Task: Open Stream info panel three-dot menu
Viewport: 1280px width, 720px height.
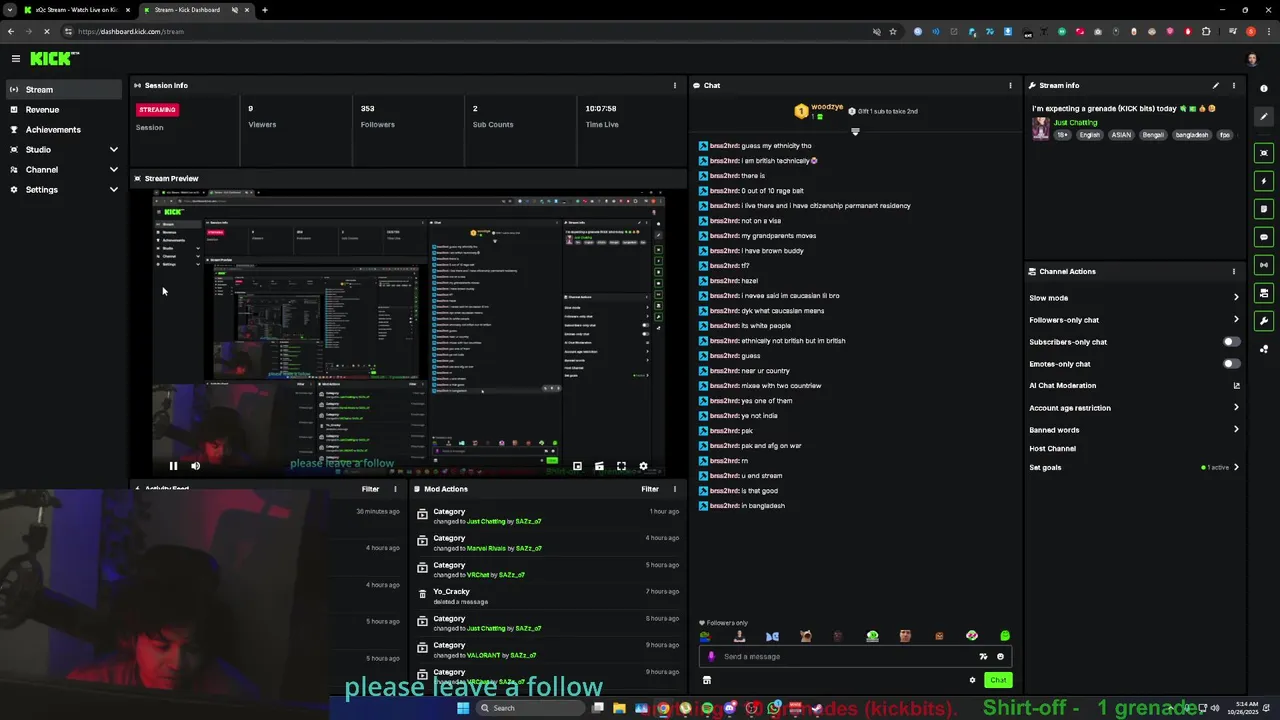Action: click(x=1233, y=86)
